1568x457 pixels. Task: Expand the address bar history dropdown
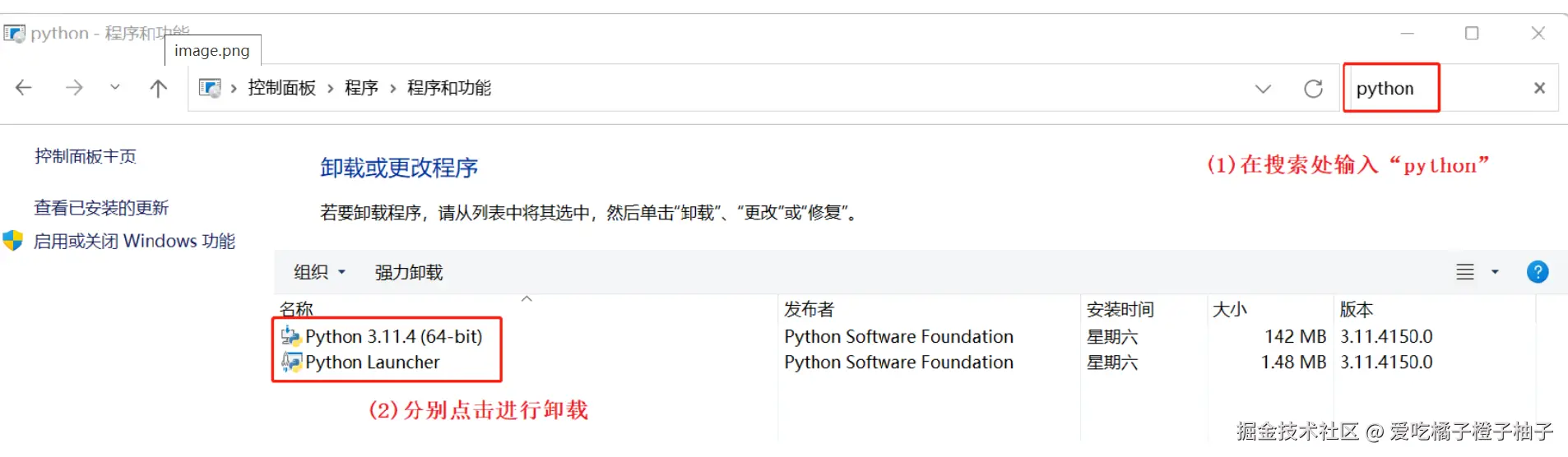click(x=1263, y=88)
